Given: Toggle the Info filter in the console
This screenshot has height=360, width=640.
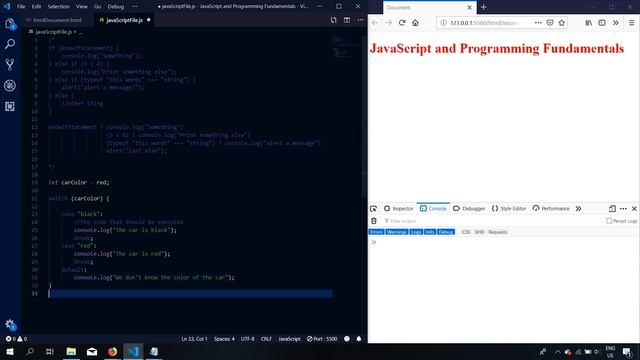Looking at the screenshot, I should coord(430,232).
